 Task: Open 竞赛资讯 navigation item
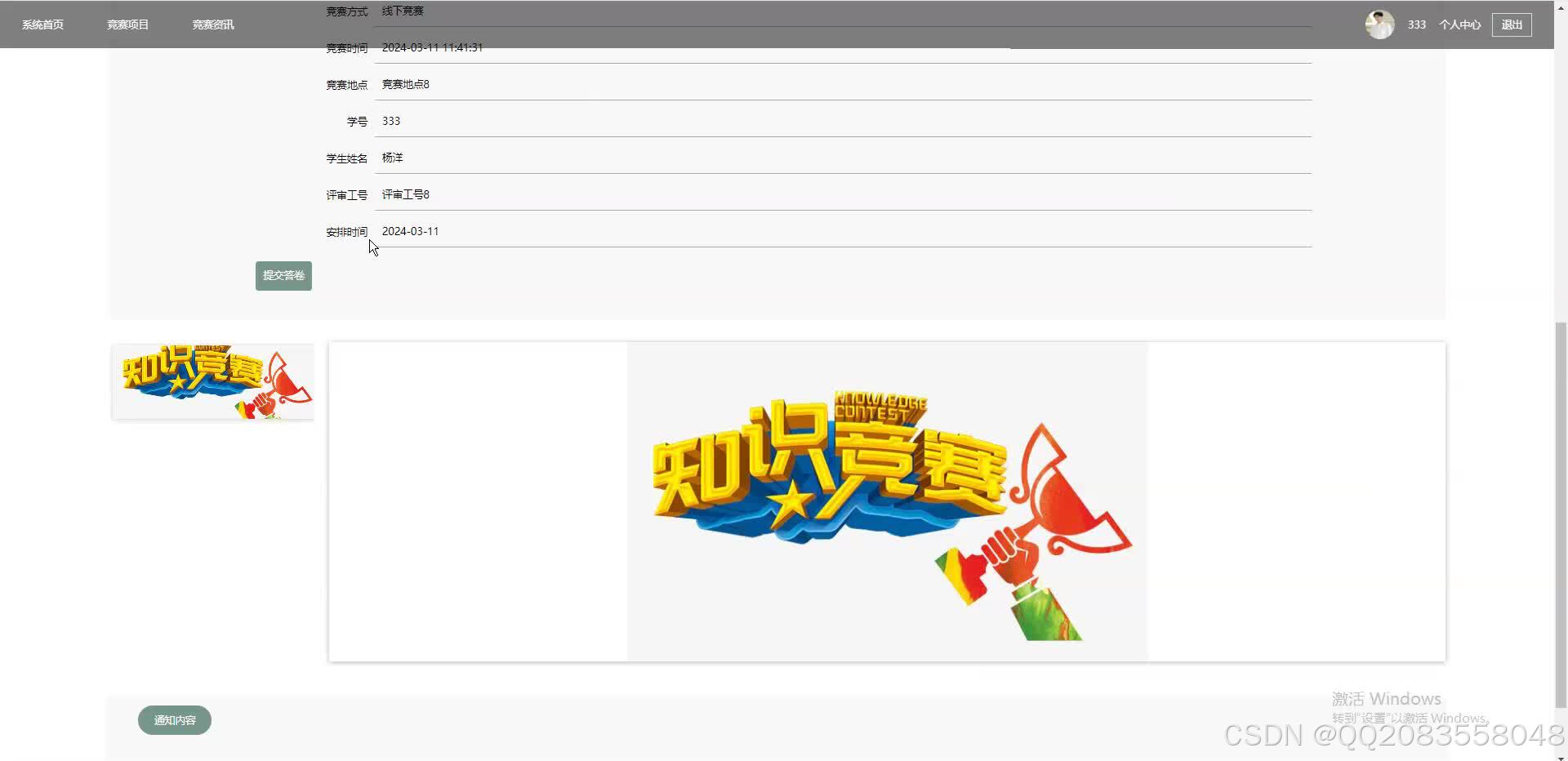tap(213, 24)
